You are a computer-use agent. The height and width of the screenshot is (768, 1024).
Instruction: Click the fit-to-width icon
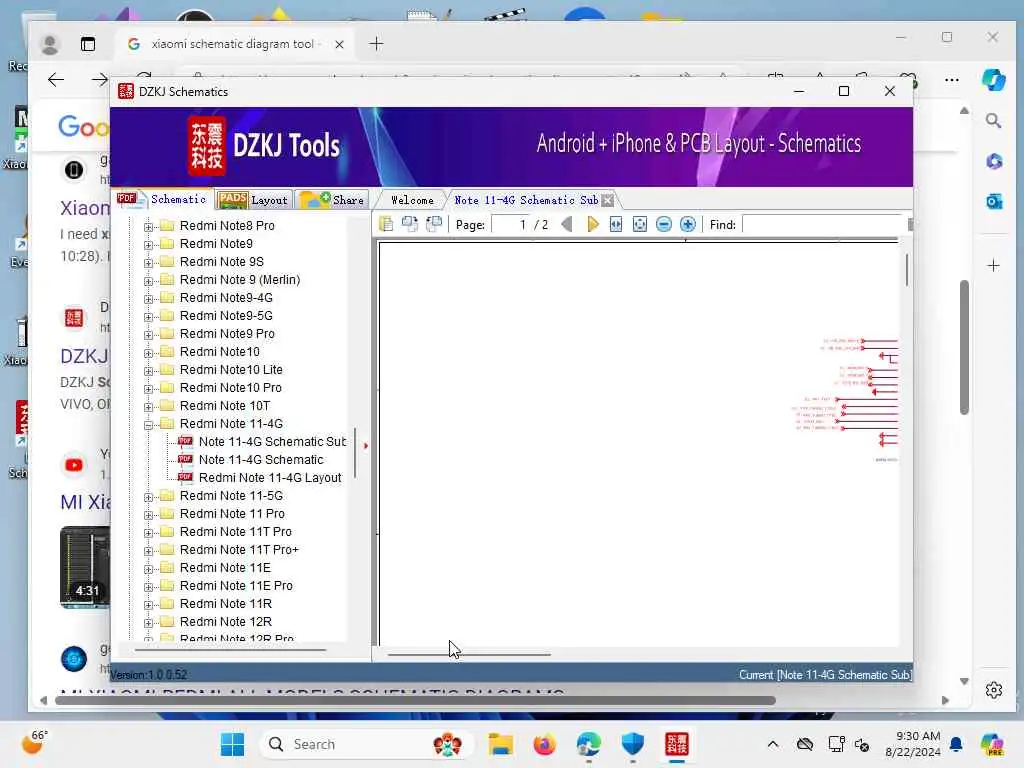click(x=616, y=225)
